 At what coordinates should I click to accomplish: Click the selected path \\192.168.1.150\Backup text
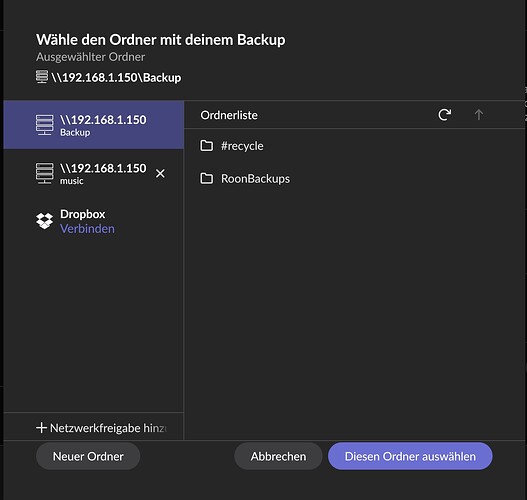pos(116,78)
